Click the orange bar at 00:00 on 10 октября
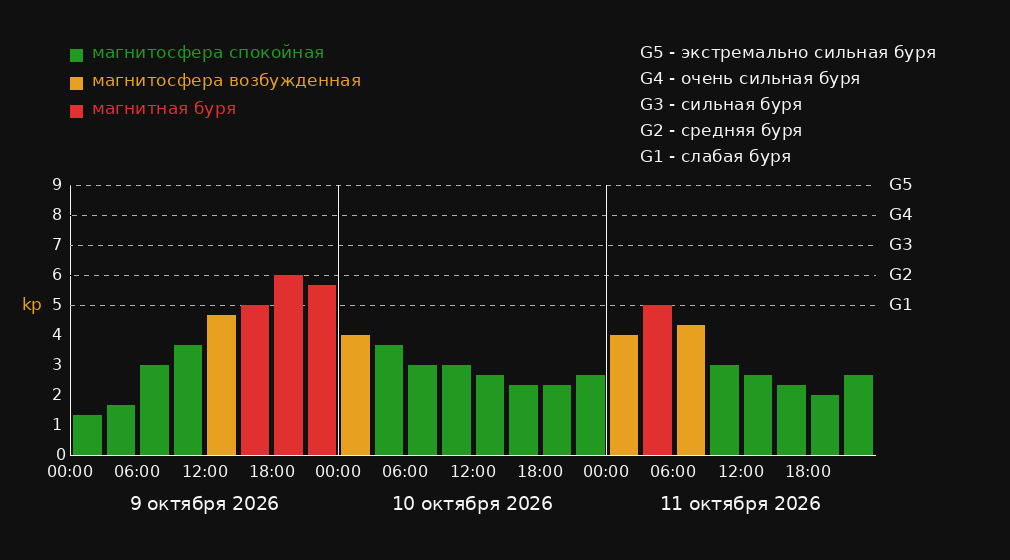 click(356, 395)
